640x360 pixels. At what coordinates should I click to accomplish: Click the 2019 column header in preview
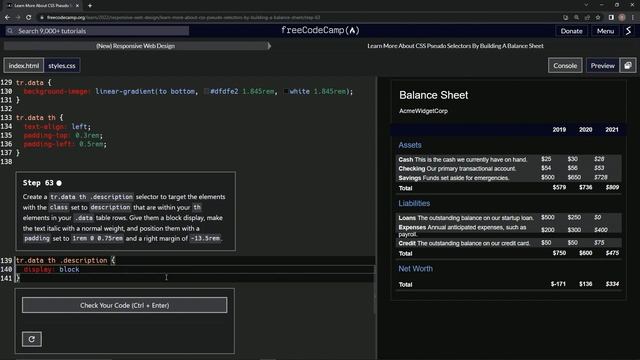tap(559, 129)
